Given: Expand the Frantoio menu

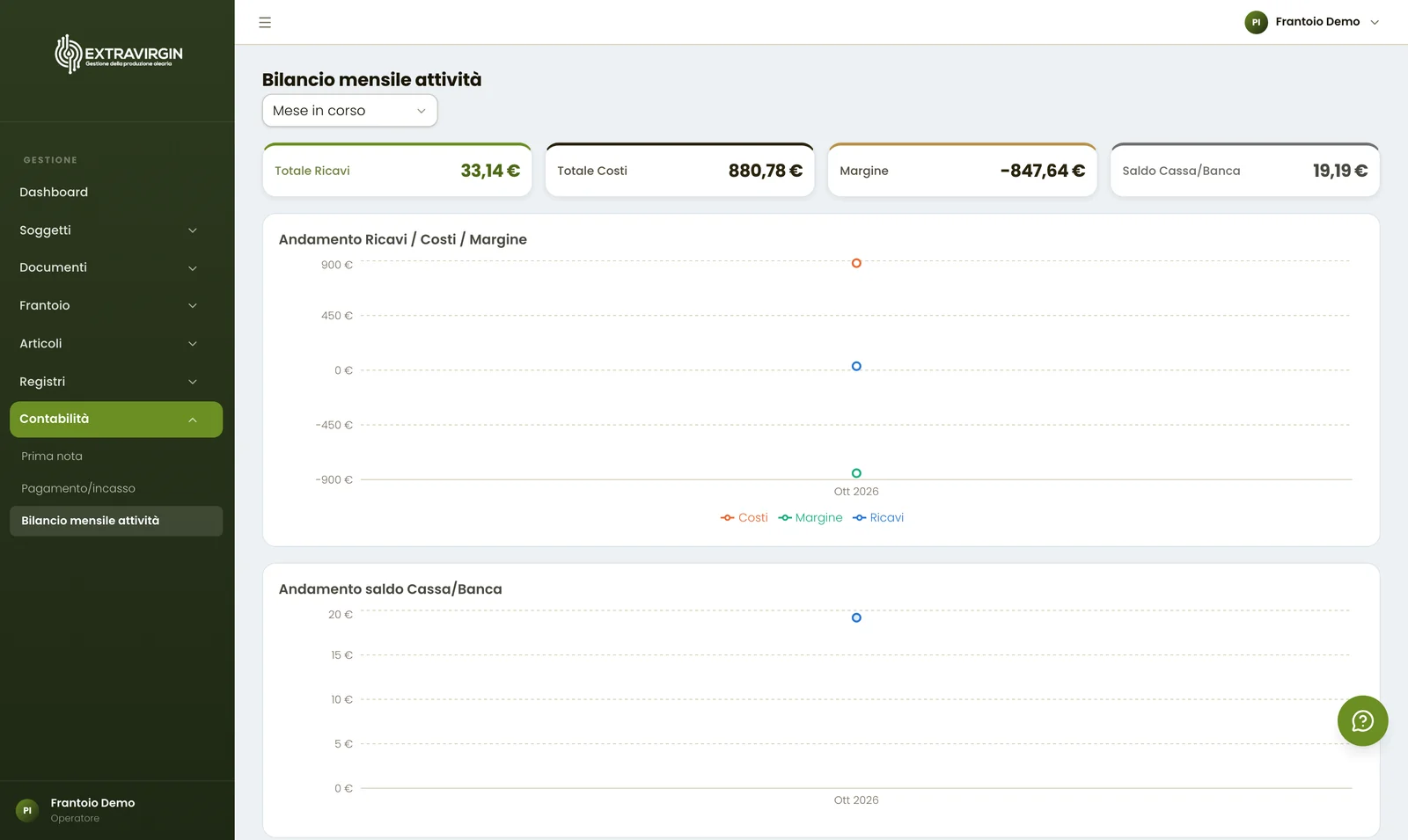Looking at the screenshot, I should [116, 305].
